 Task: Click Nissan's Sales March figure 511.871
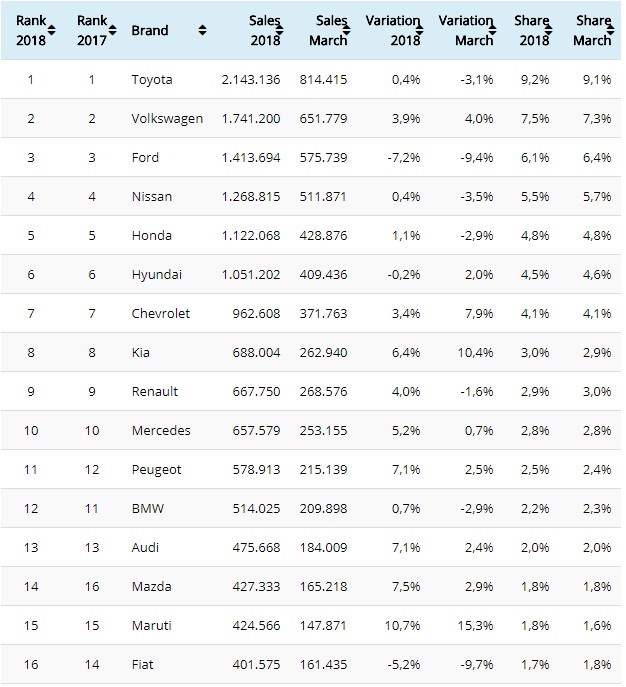pos(322,196)
